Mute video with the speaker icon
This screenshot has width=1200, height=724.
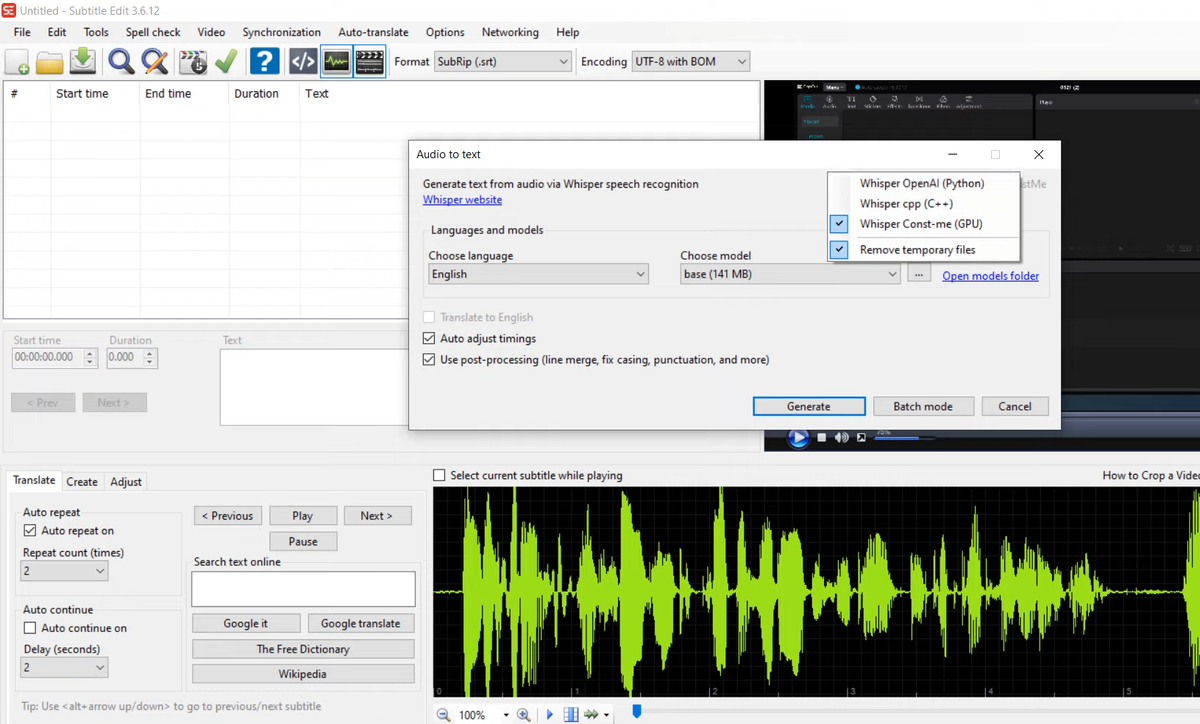842,437
